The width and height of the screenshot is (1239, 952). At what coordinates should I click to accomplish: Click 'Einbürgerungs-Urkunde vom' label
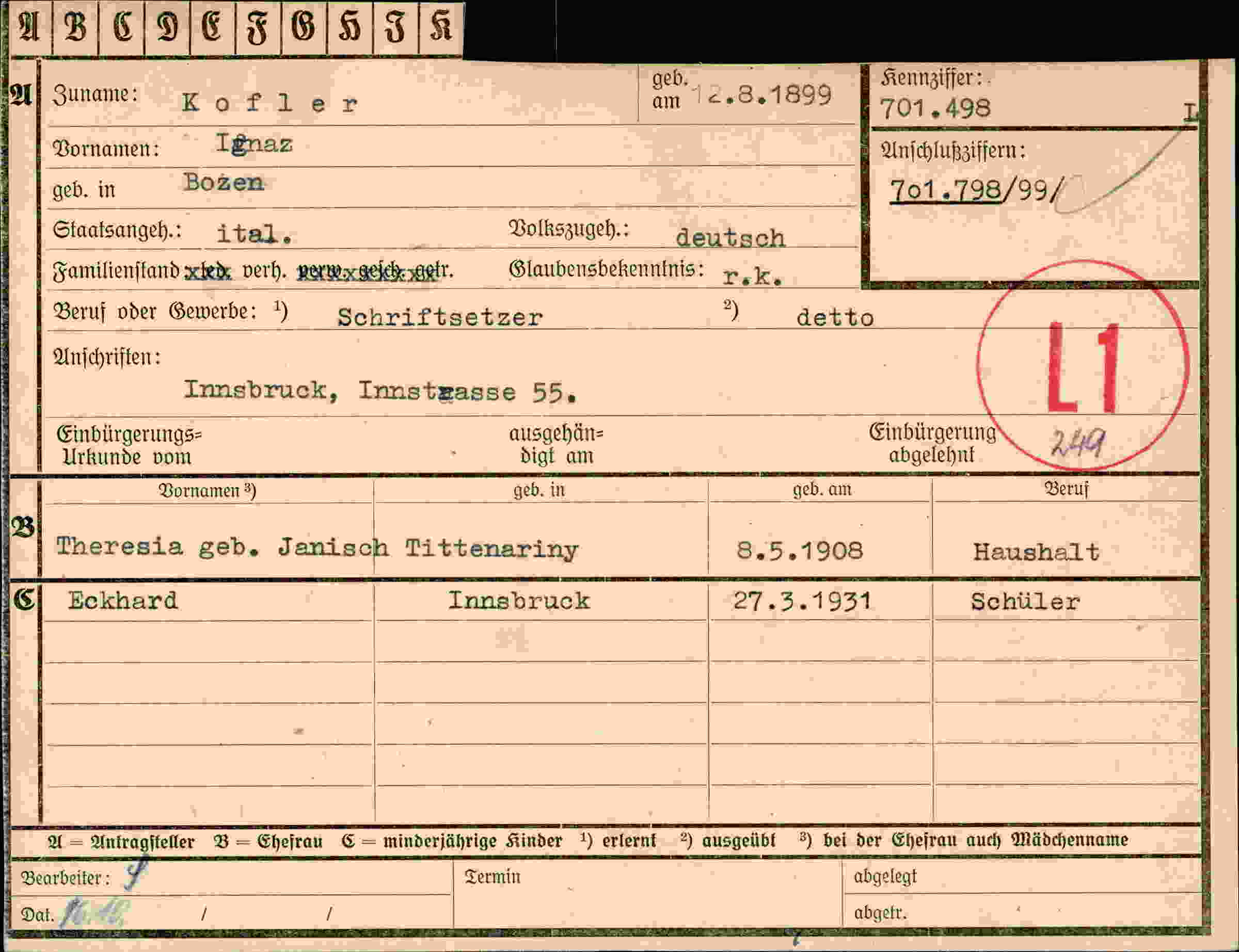[129, 445]
